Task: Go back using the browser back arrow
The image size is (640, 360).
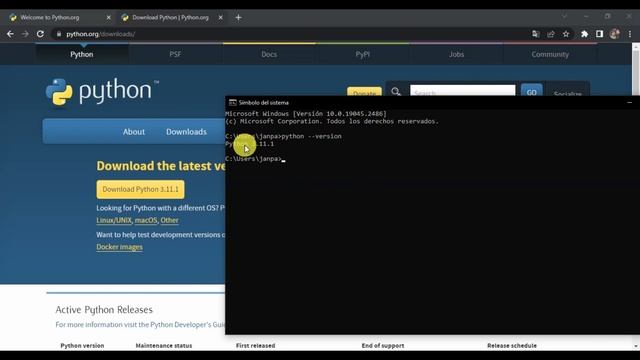Action: click(x=10, y=34)
